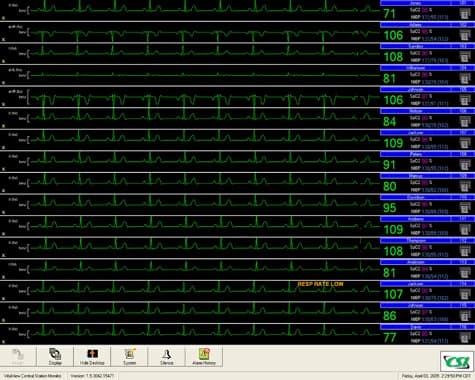Open the blue name bar above heart rate 86
This screenshot has height=380, width=475.
tap(427, 305)
